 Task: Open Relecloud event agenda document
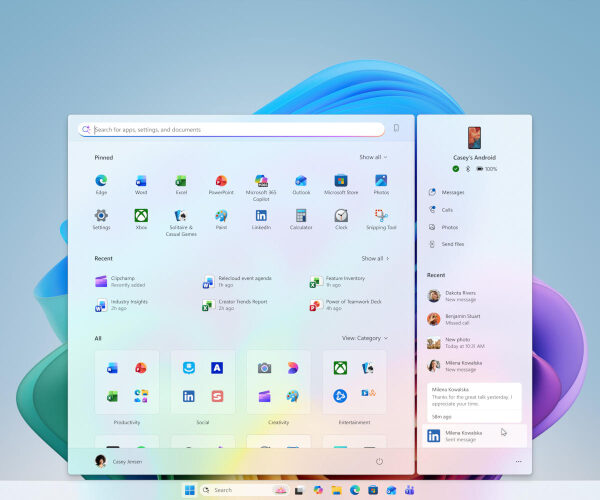point(238,281)
